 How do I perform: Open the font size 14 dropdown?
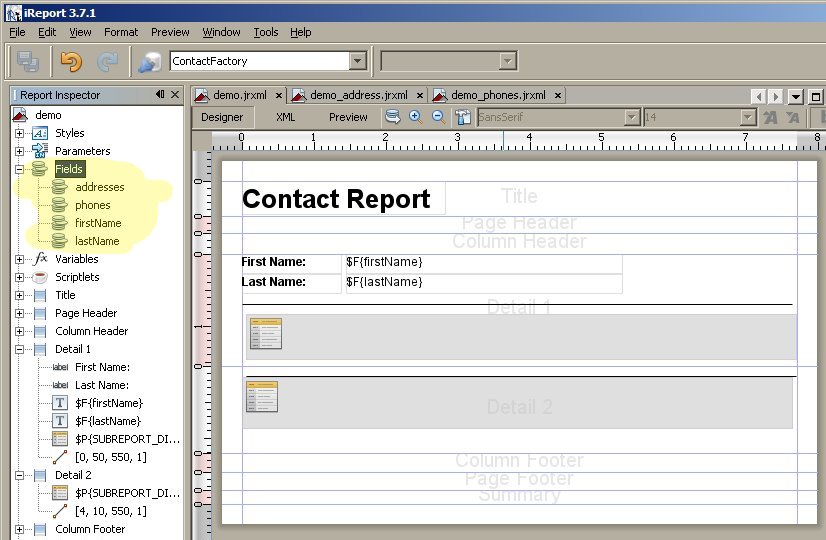click(x=748, y=117)
